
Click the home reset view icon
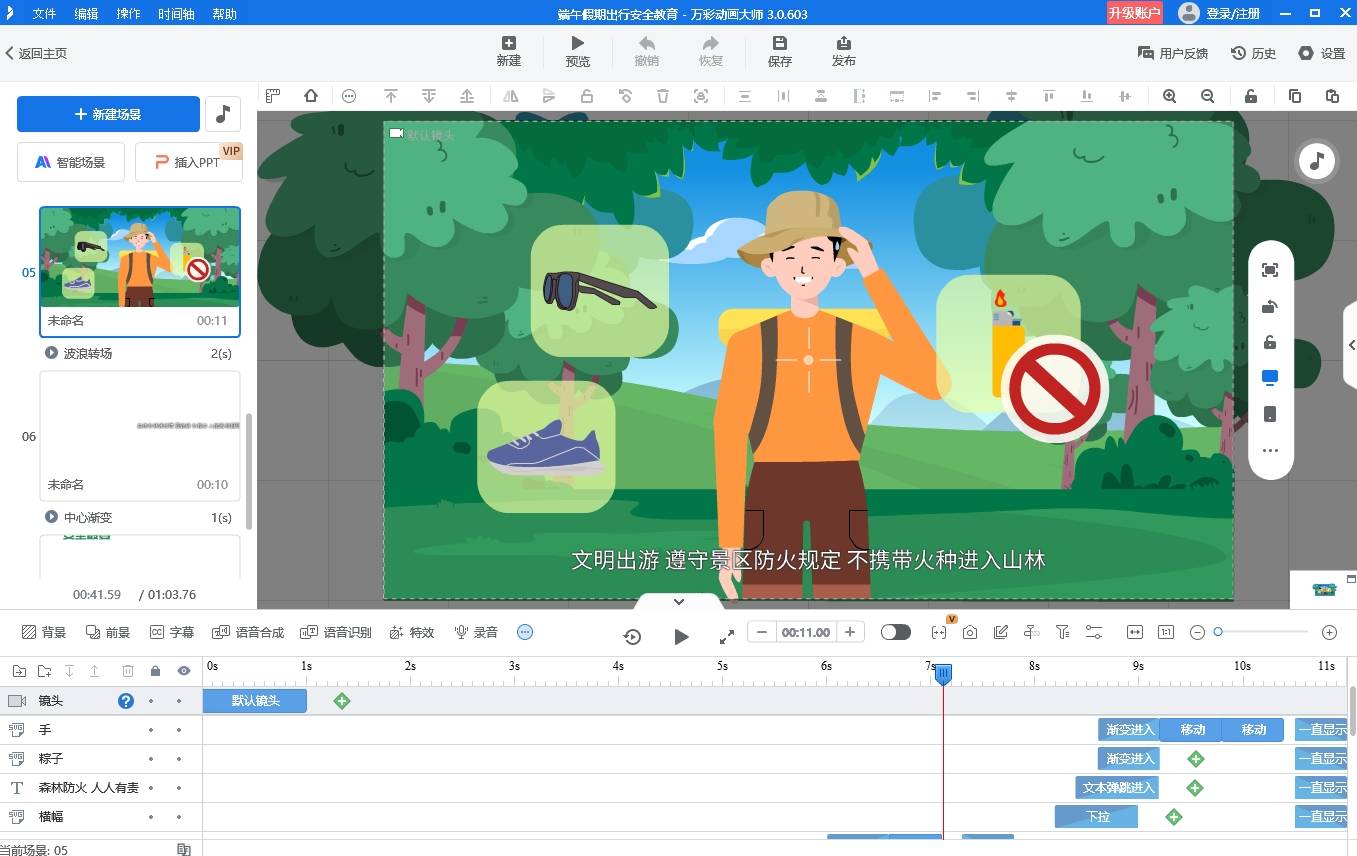[x=310, y=96]
